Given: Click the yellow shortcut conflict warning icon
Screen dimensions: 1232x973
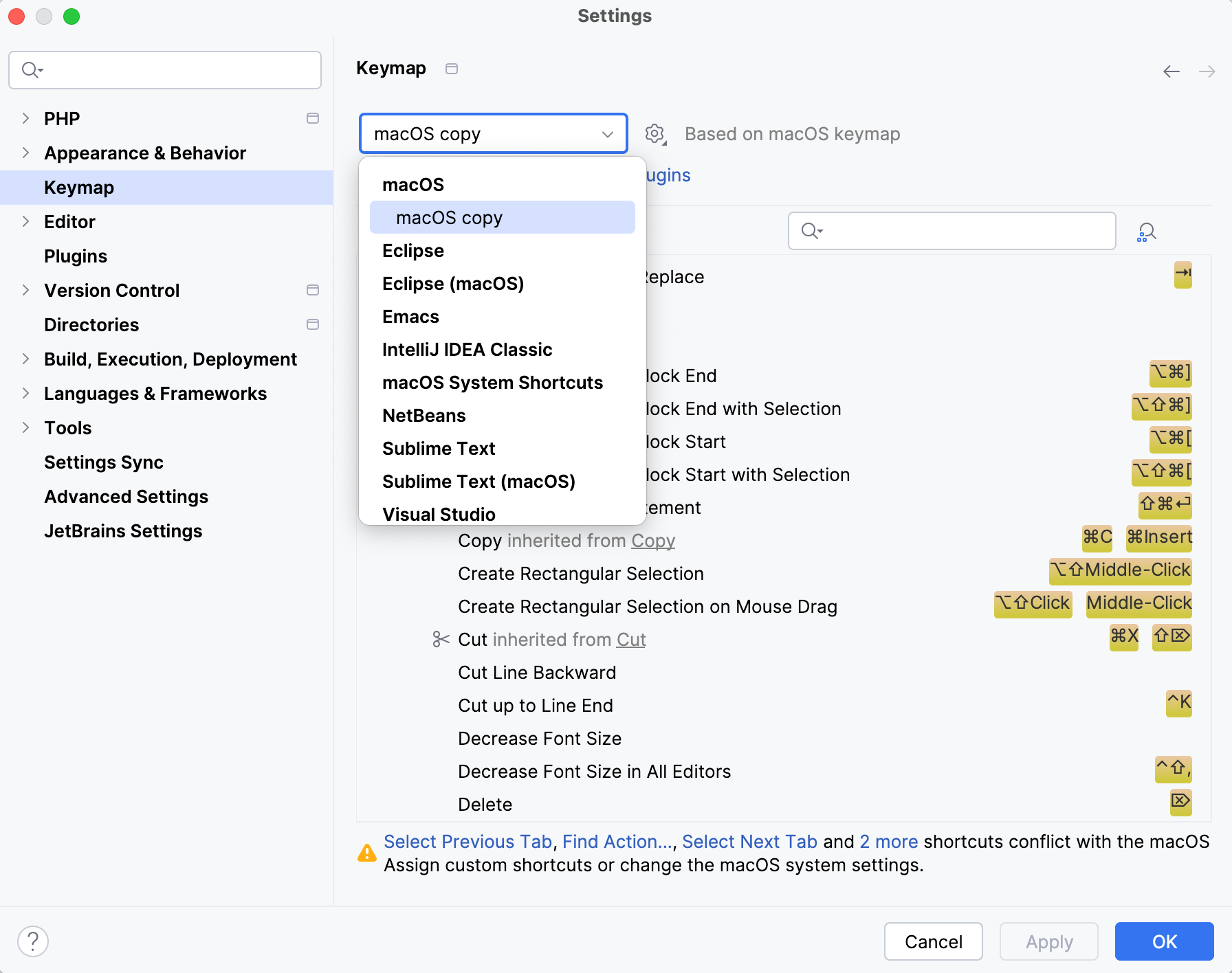Looking at the screenshot, I should 367,853.
